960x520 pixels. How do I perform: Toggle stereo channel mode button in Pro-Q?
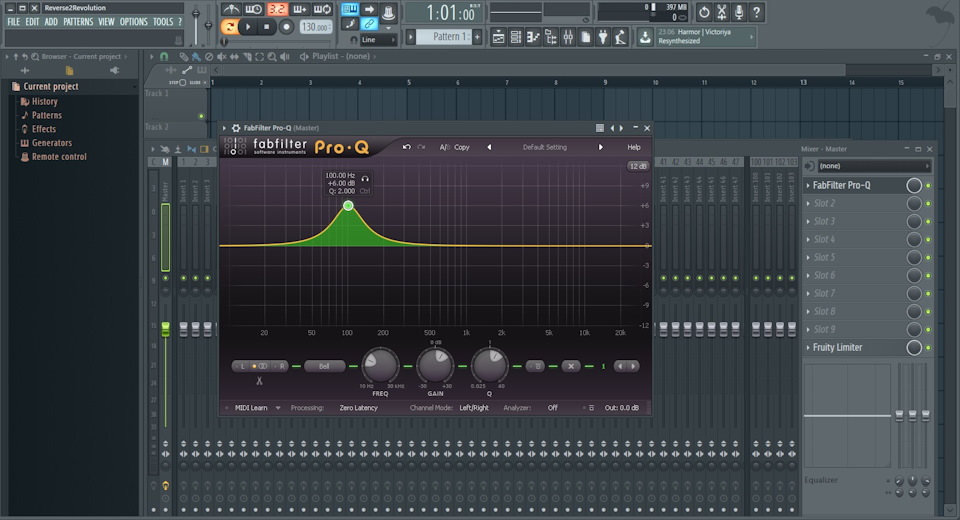coord(260,366)
